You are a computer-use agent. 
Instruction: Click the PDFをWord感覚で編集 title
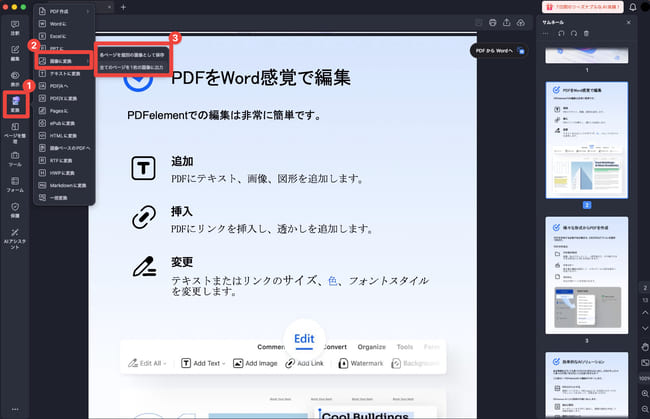pos(261,78)
